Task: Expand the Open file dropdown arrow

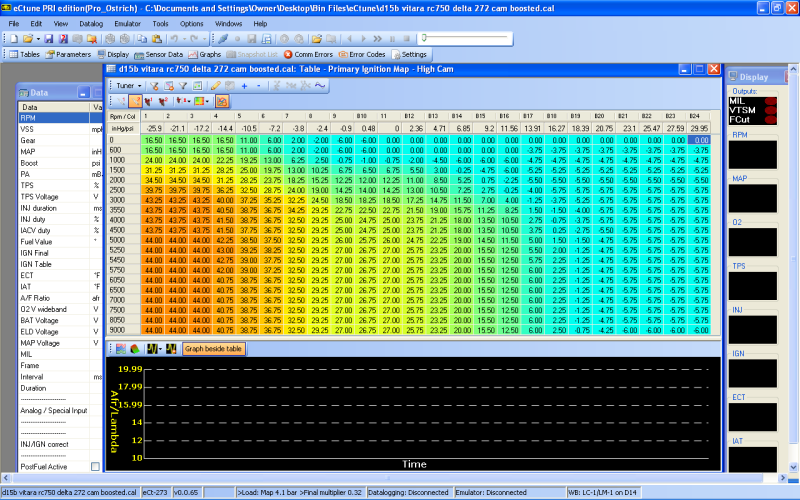Action: (x=38, y=39)
